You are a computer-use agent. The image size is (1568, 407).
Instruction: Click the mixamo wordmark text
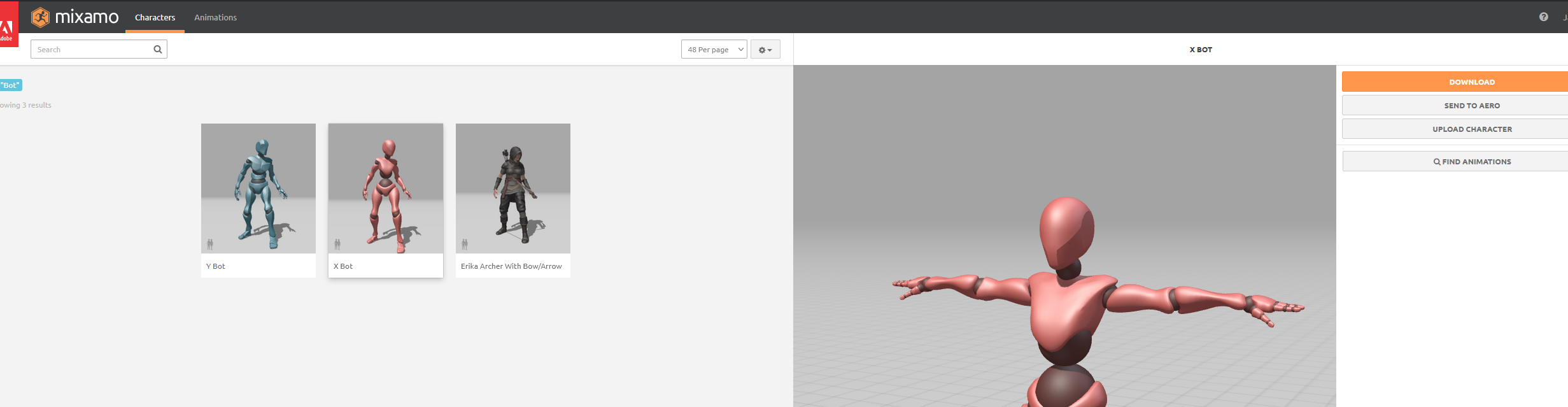coord(87,17)
